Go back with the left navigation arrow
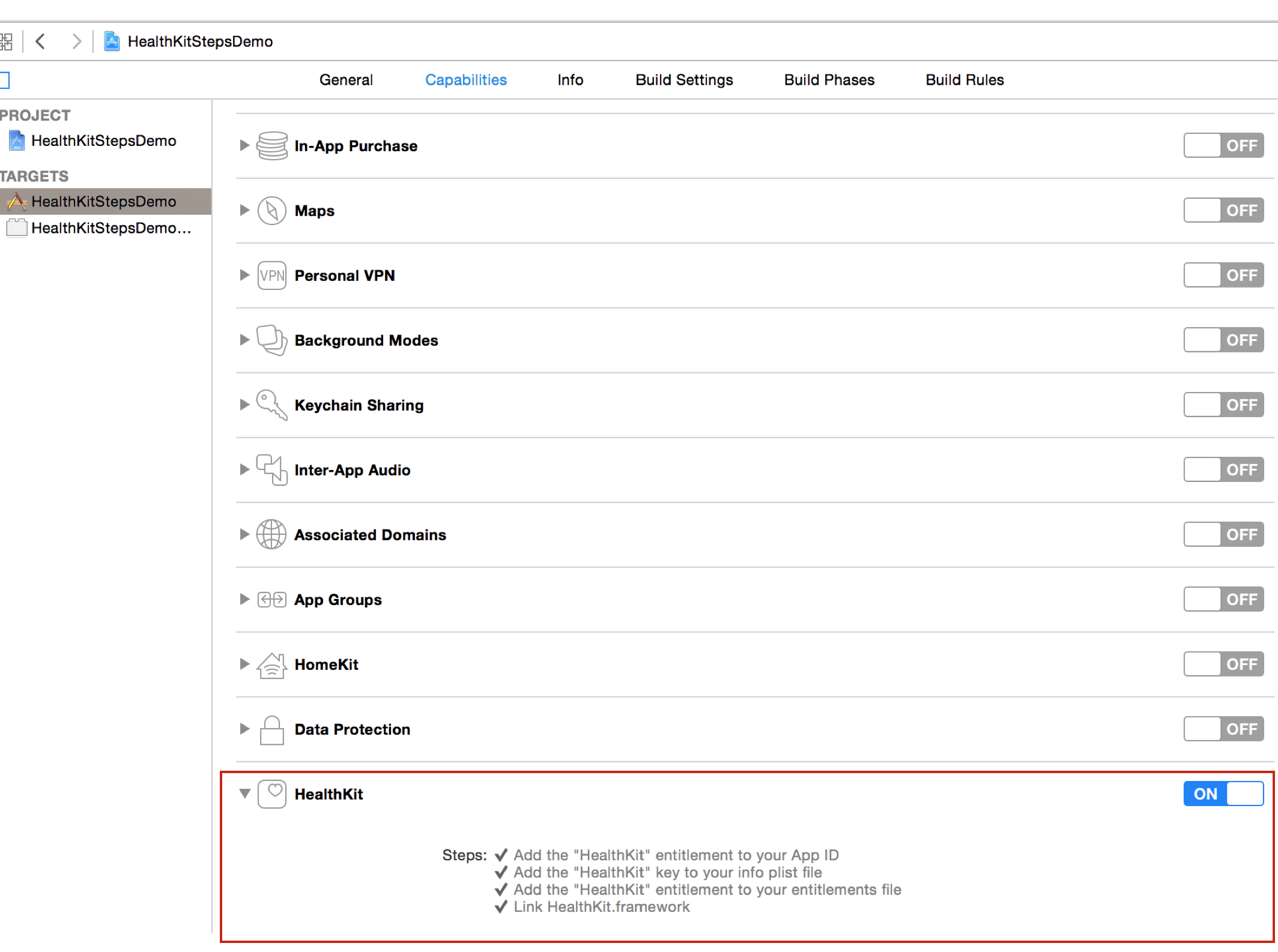The image size is (1278, 952). pos(41,41)
